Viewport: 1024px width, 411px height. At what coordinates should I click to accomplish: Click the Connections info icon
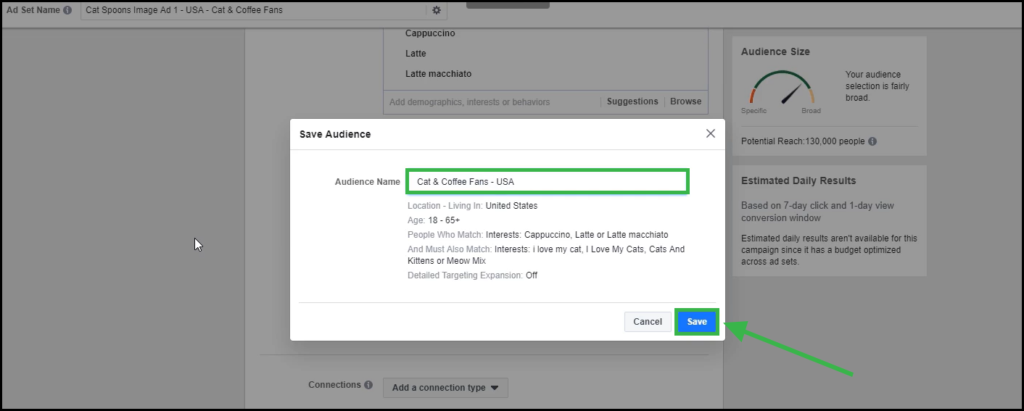click(368, 385)
